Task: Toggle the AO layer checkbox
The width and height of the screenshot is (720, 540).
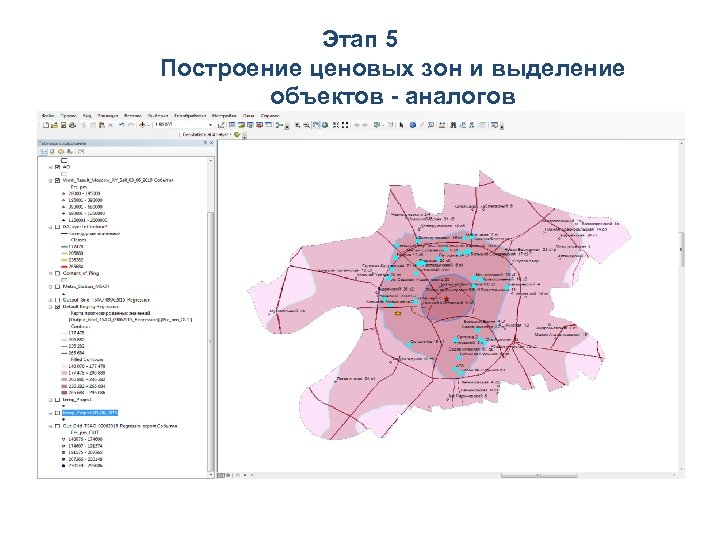Action: tap(57, 168)
